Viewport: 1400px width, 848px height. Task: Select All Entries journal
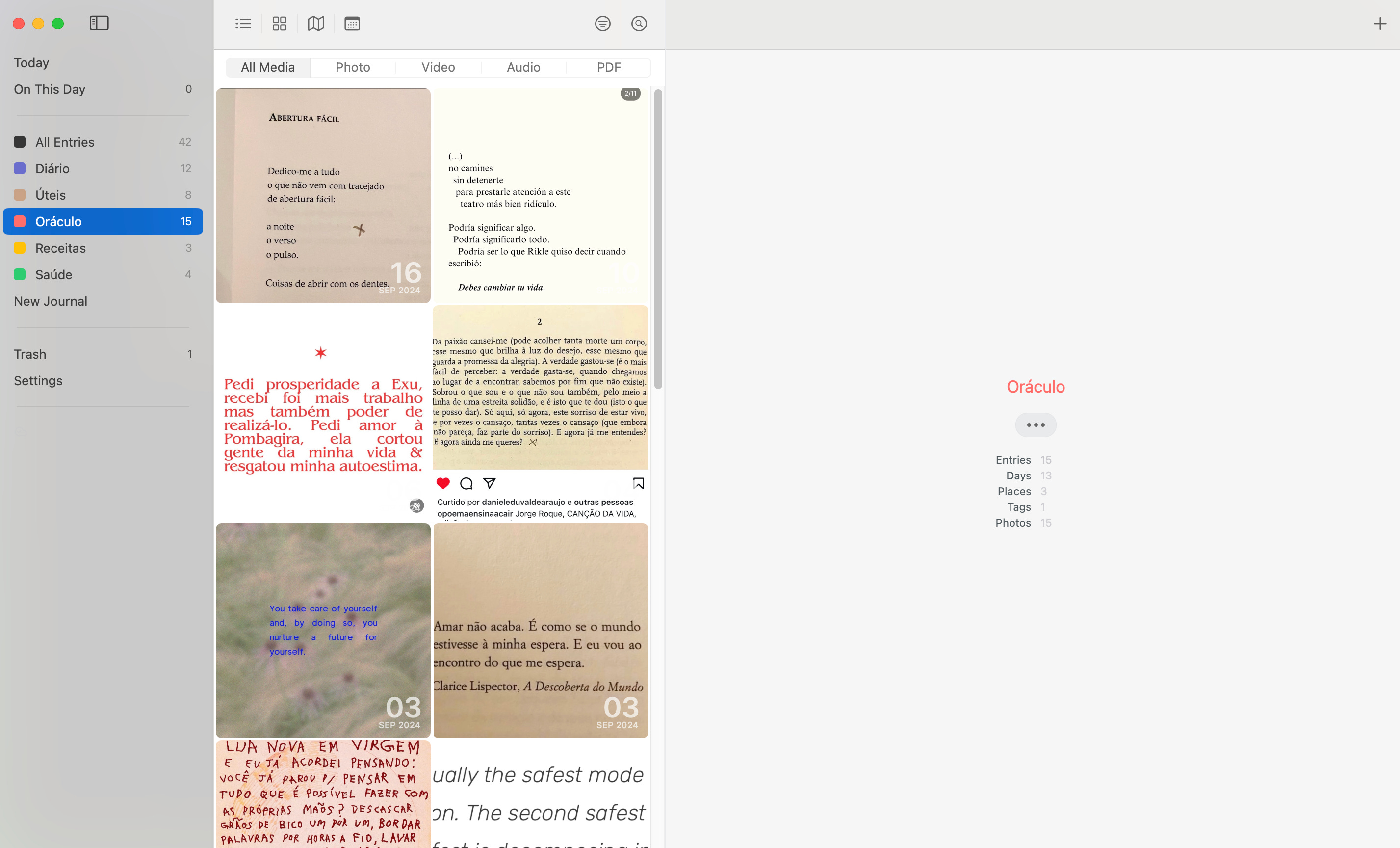103,142
